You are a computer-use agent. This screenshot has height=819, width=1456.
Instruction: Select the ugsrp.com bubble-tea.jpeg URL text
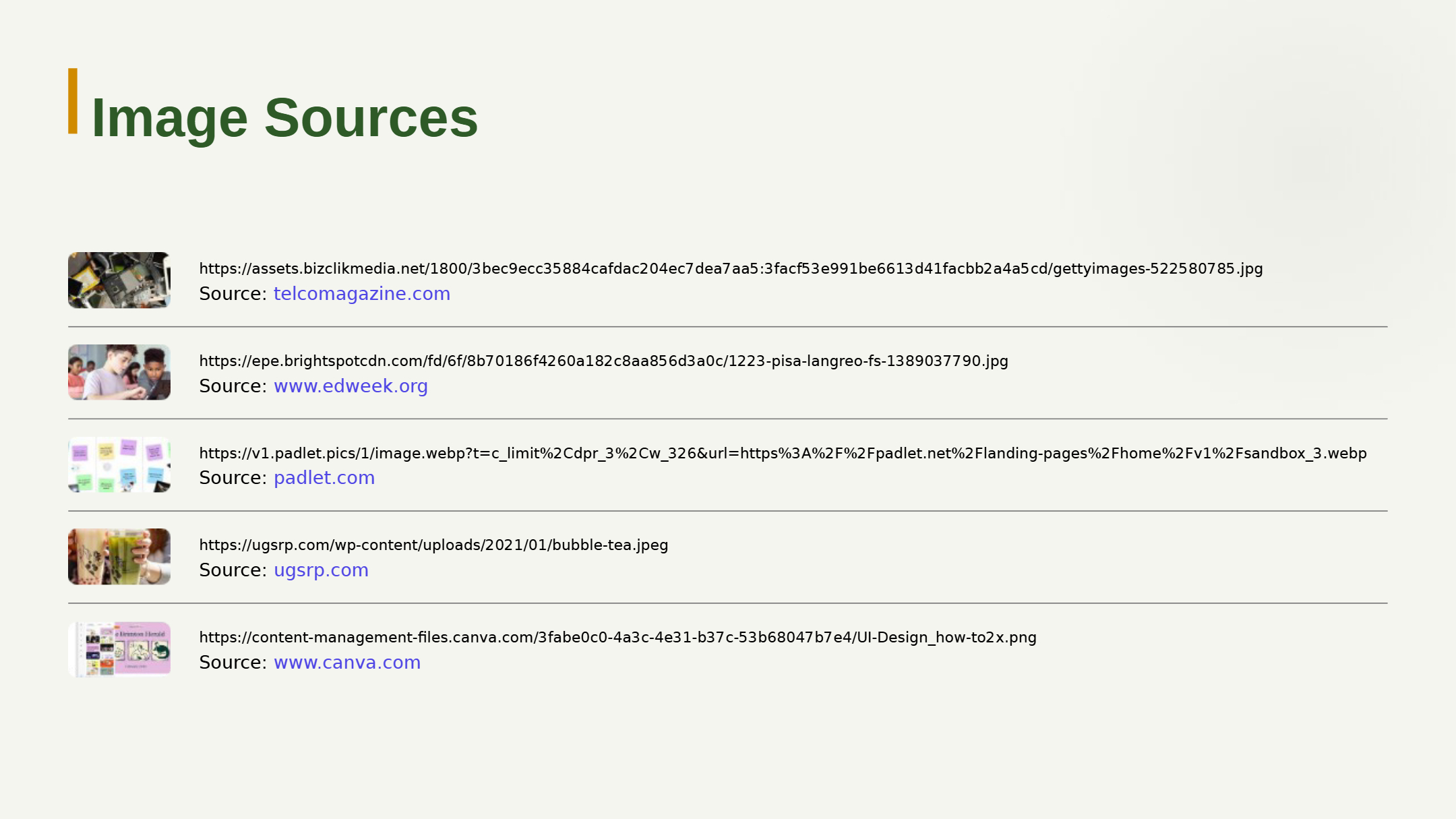pyautogui.click(x=433, y=545)
